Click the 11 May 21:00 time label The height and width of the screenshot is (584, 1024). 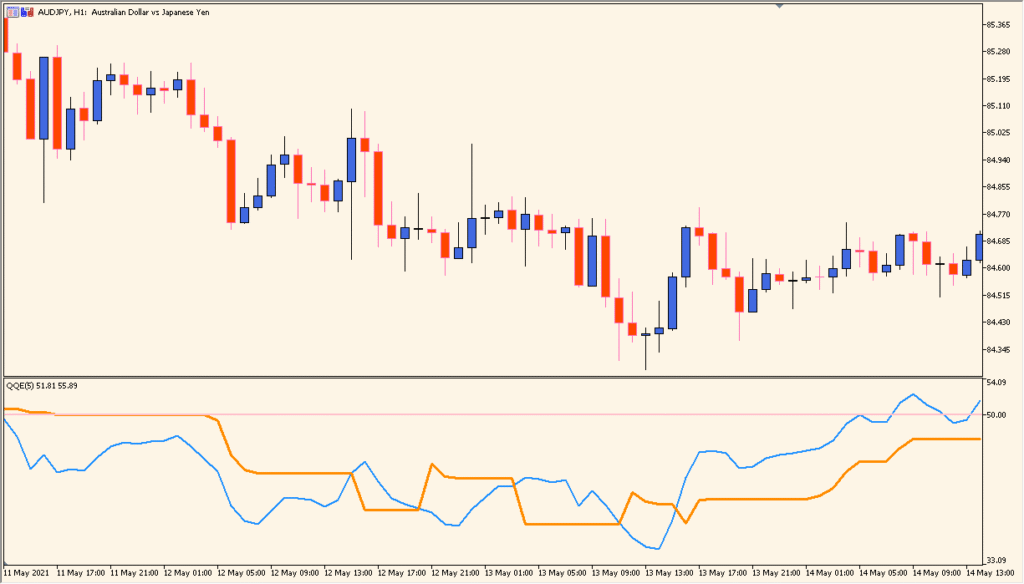point(134,573)
